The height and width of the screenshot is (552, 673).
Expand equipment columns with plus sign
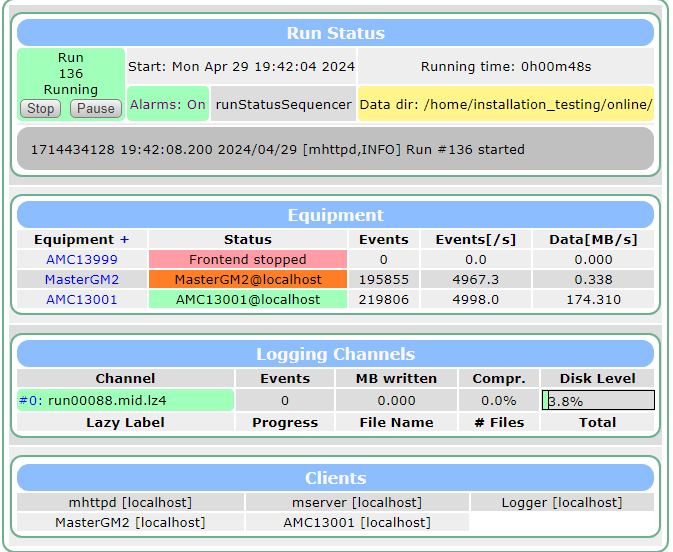point(124,239)
